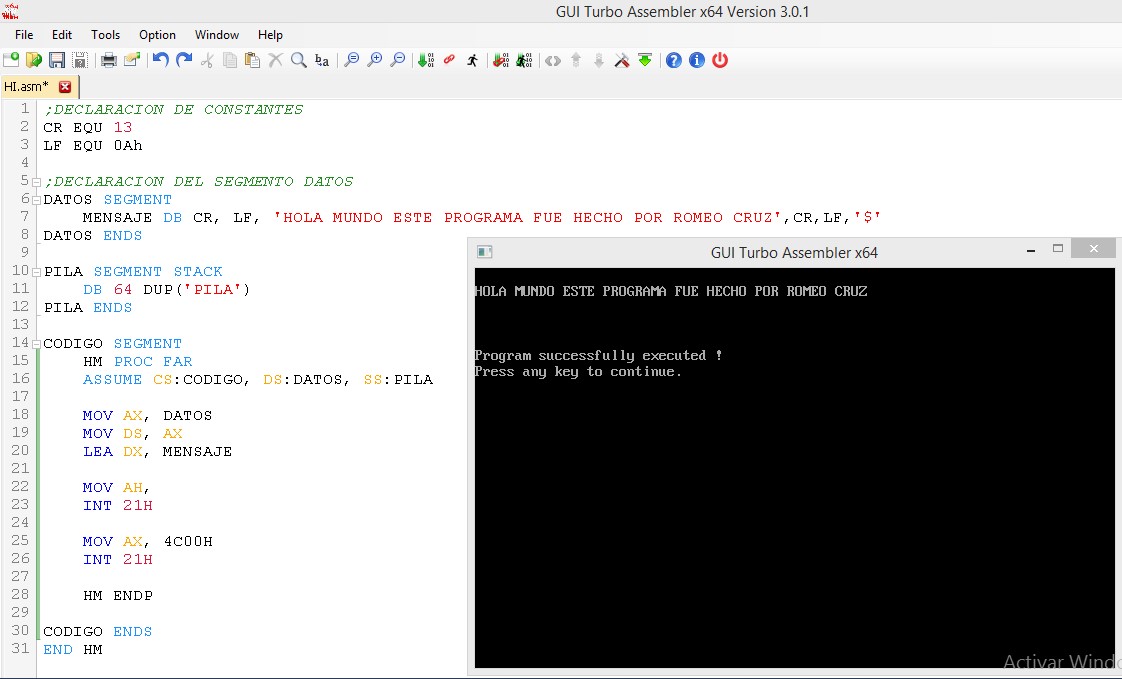Click the find and replace ba icon
Viewport: 1122px width, 679px height.
[x=321, y=60]
